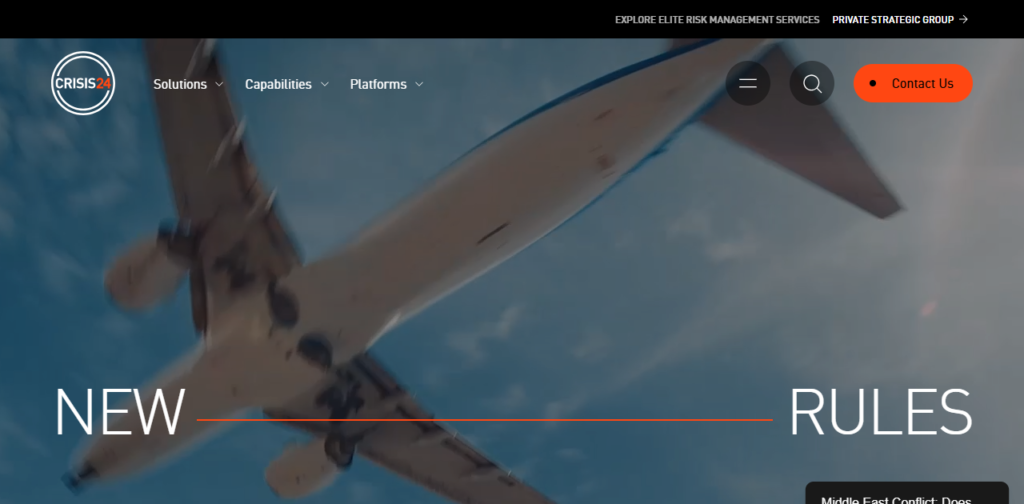This screenshot has width=1024, height=504.
Task: Click the arrow after Private Strategic Group
Action: [x=963, y=20]
